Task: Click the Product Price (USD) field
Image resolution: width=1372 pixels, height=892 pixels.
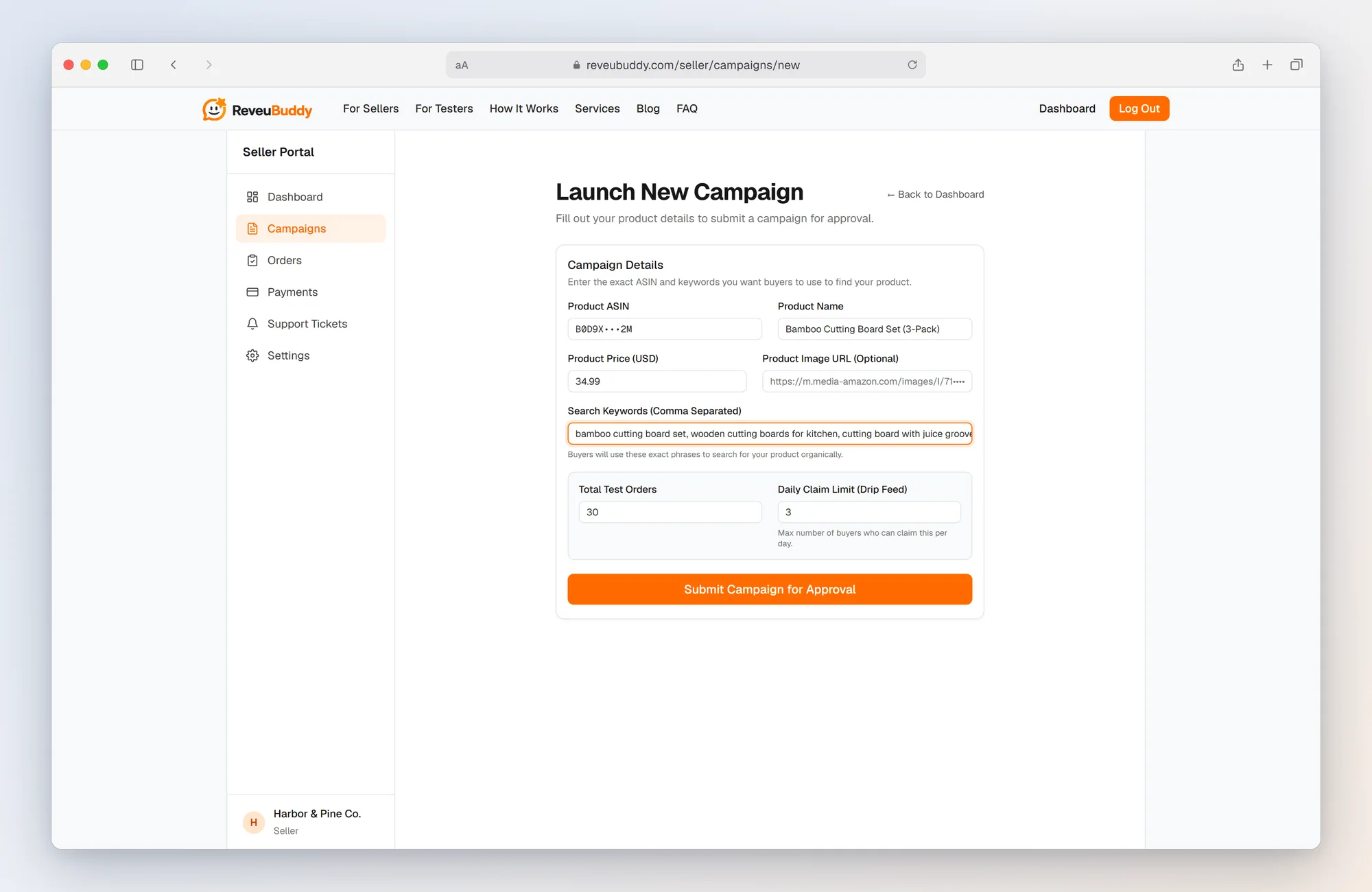Action: 657,381
